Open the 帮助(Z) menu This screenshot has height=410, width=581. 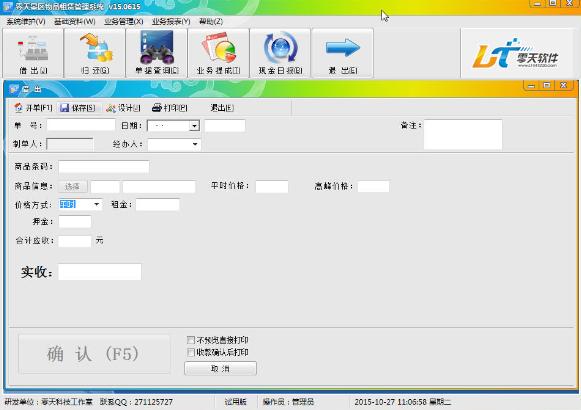(211, 21)
